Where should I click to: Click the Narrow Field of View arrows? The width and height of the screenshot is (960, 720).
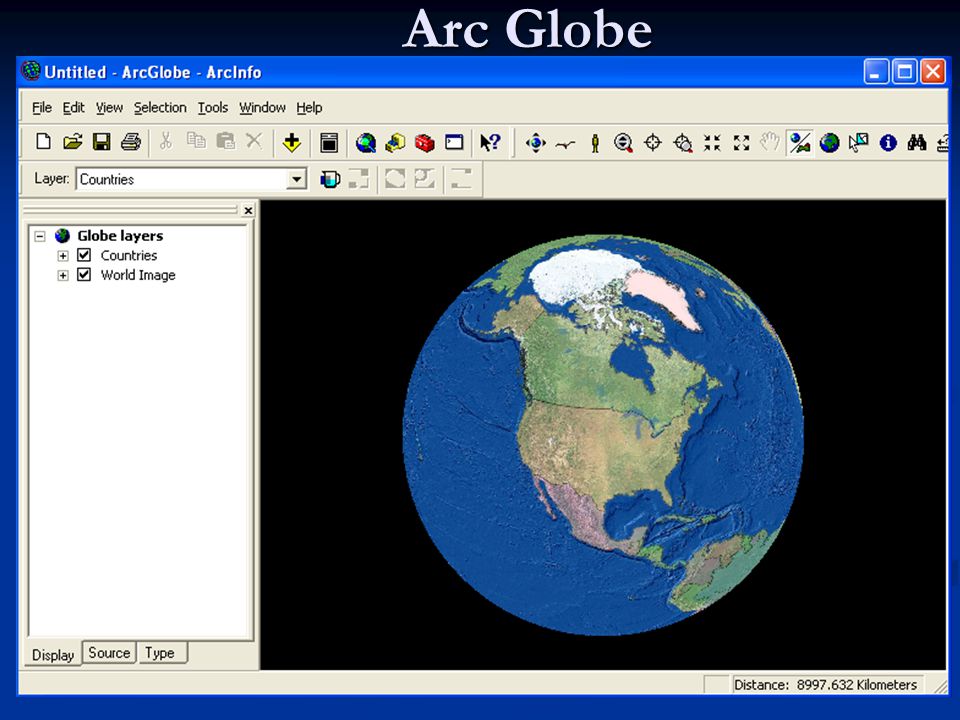[x=712, y=143]
